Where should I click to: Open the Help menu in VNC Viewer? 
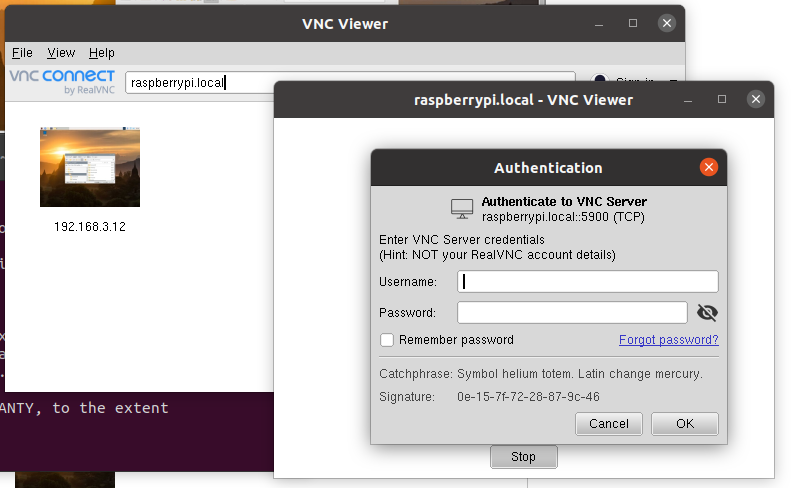(x=101, y=53)
